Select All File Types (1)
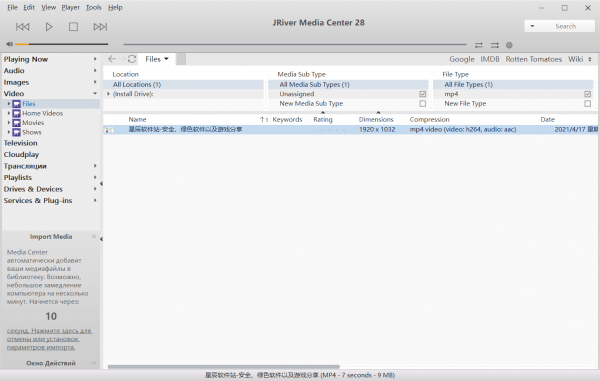600x381 pixels. (513, 85)
